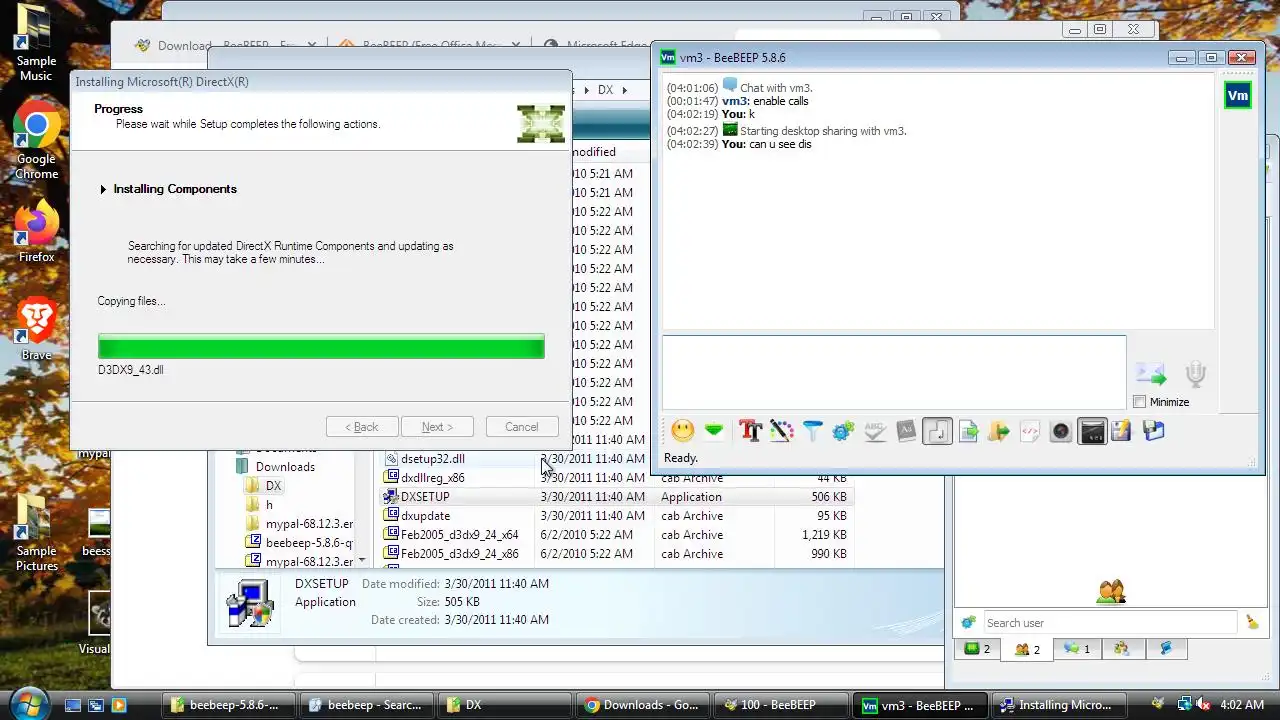Click the camera screenshot icon
Viewport: 1280px width, 720px height.
1060,431
